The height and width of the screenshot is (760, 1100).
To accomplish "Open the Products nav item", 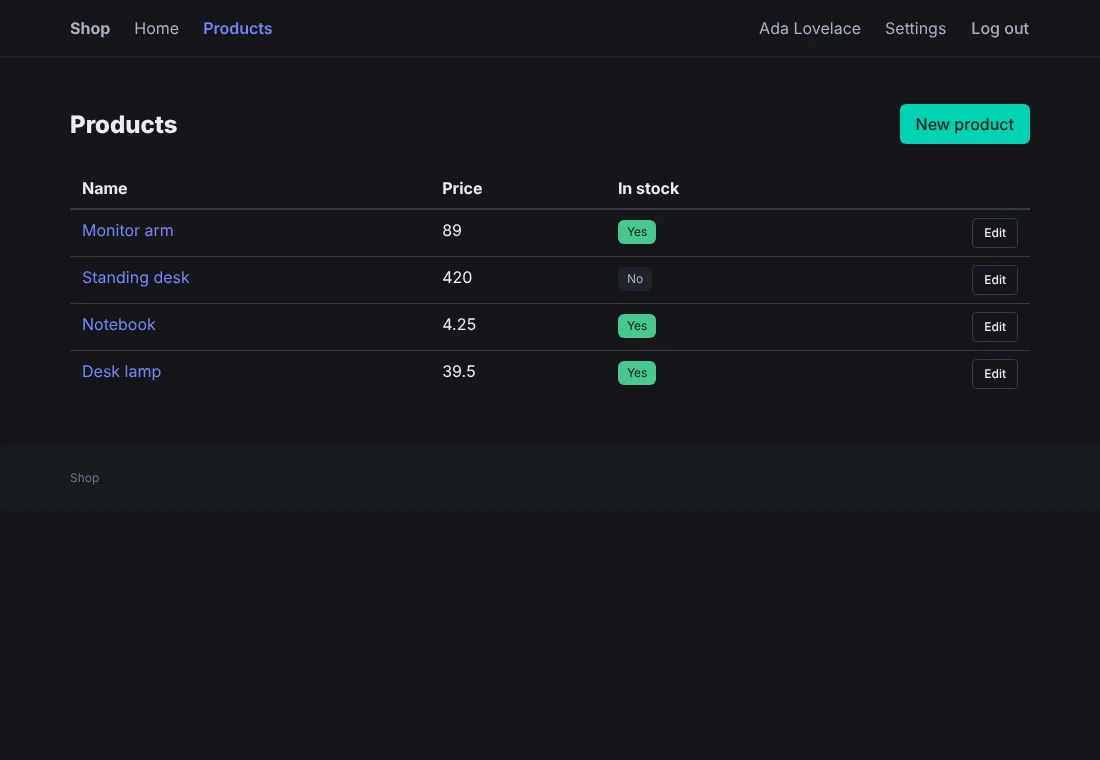I will click(238, 29).
